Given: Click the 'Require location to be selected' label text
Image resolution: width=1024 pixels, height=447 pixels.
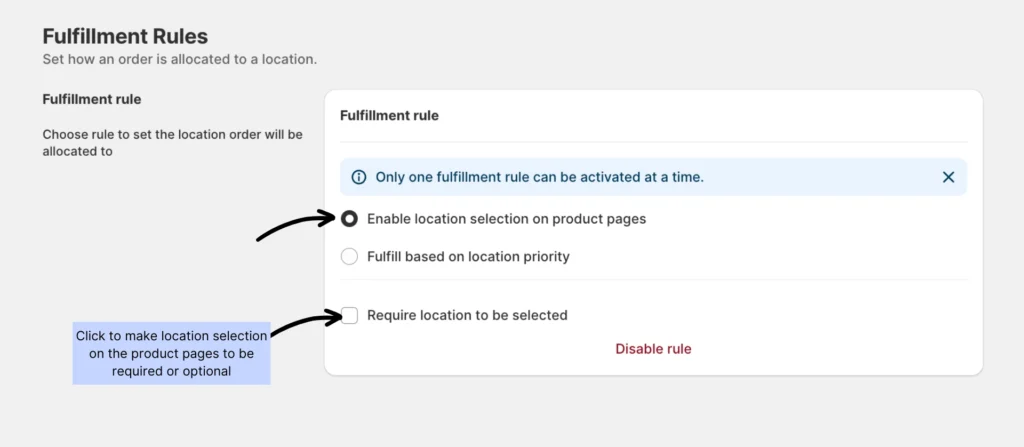Looking at the screenshot, I should (x=467, y=316).
